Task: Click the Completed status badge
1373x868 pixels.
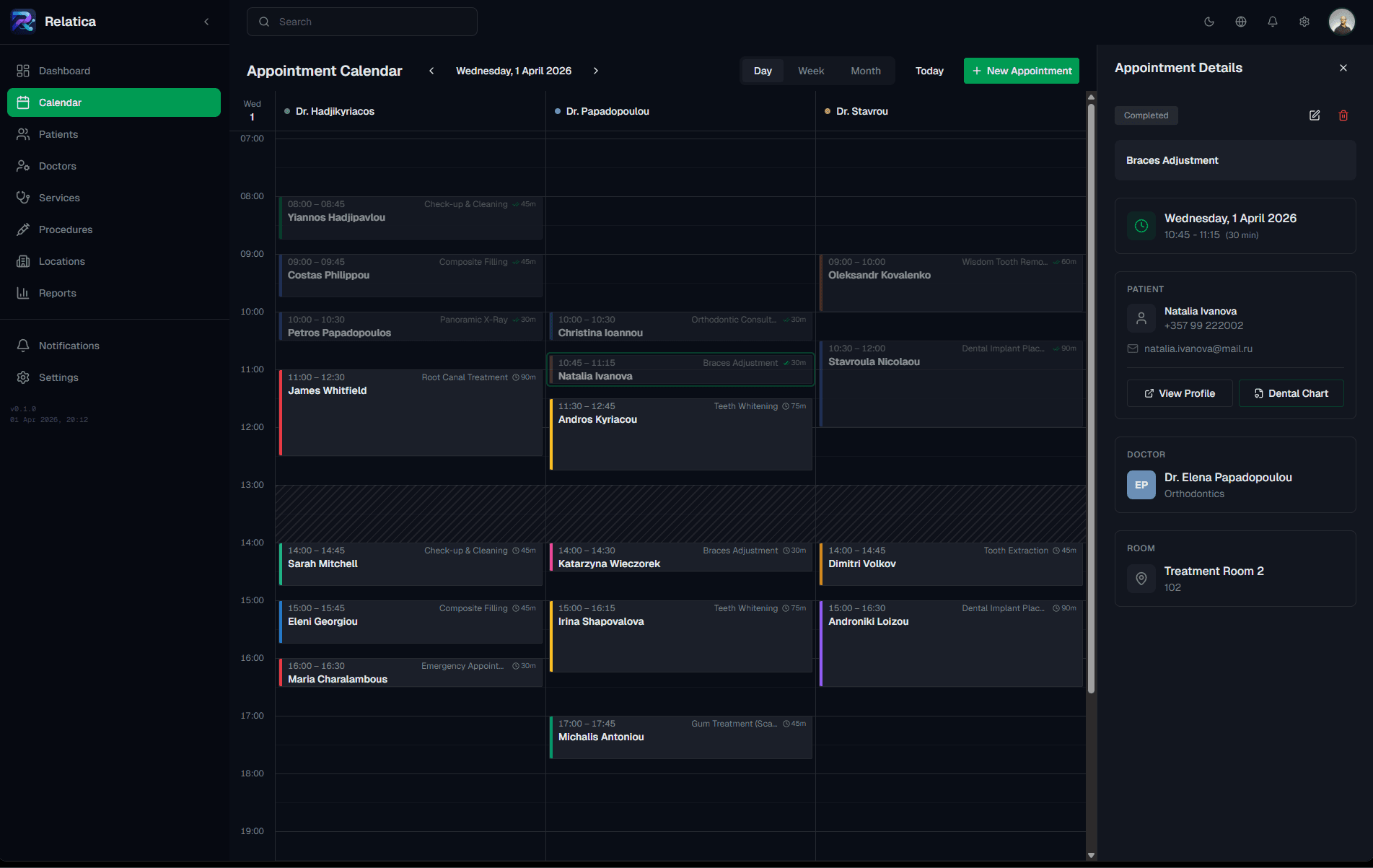Action: coord(1146,115)
